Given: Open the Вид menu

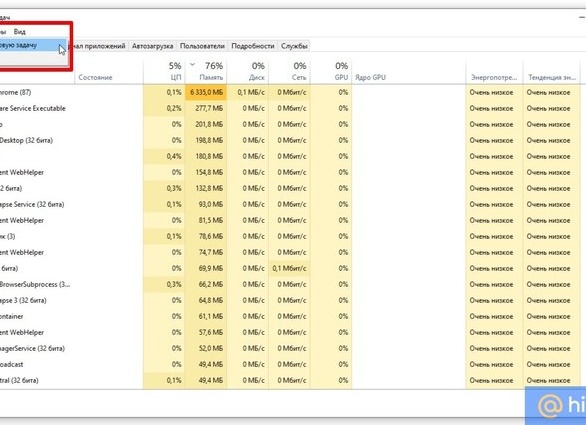Looking at the screenshot, I should pyautogui.click(x=19, y=32).
